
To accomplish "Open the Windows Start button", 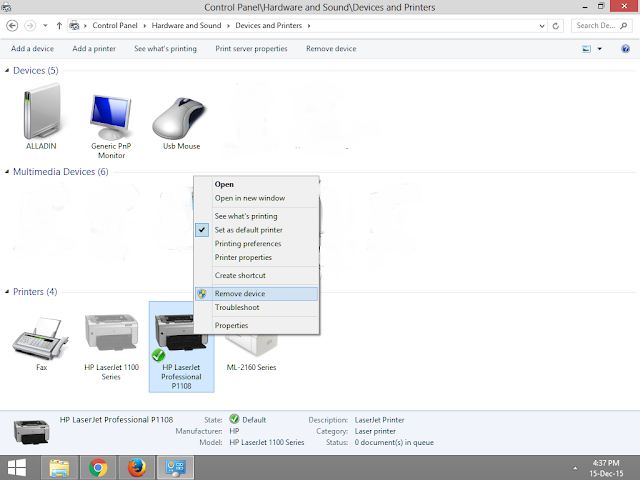I will pyautogui.click(x=17, y=467).
